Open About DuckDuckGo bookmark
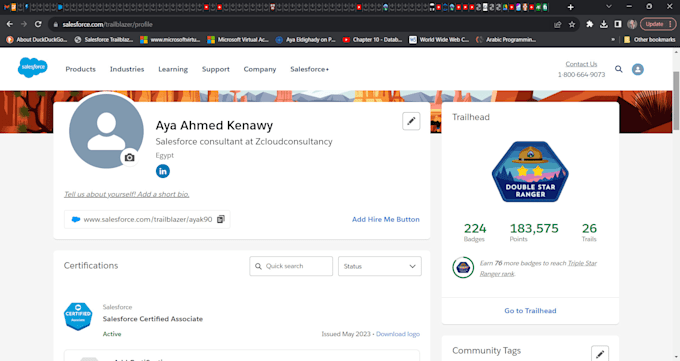Image resolution: width=680 pixels, height=361 pixels. pos(37,39)
